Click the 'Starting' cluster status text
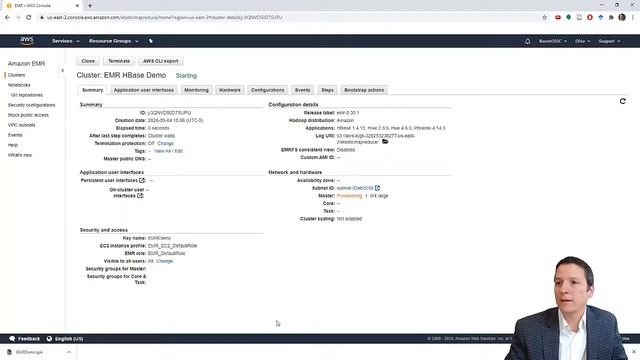 pos(186,76)
